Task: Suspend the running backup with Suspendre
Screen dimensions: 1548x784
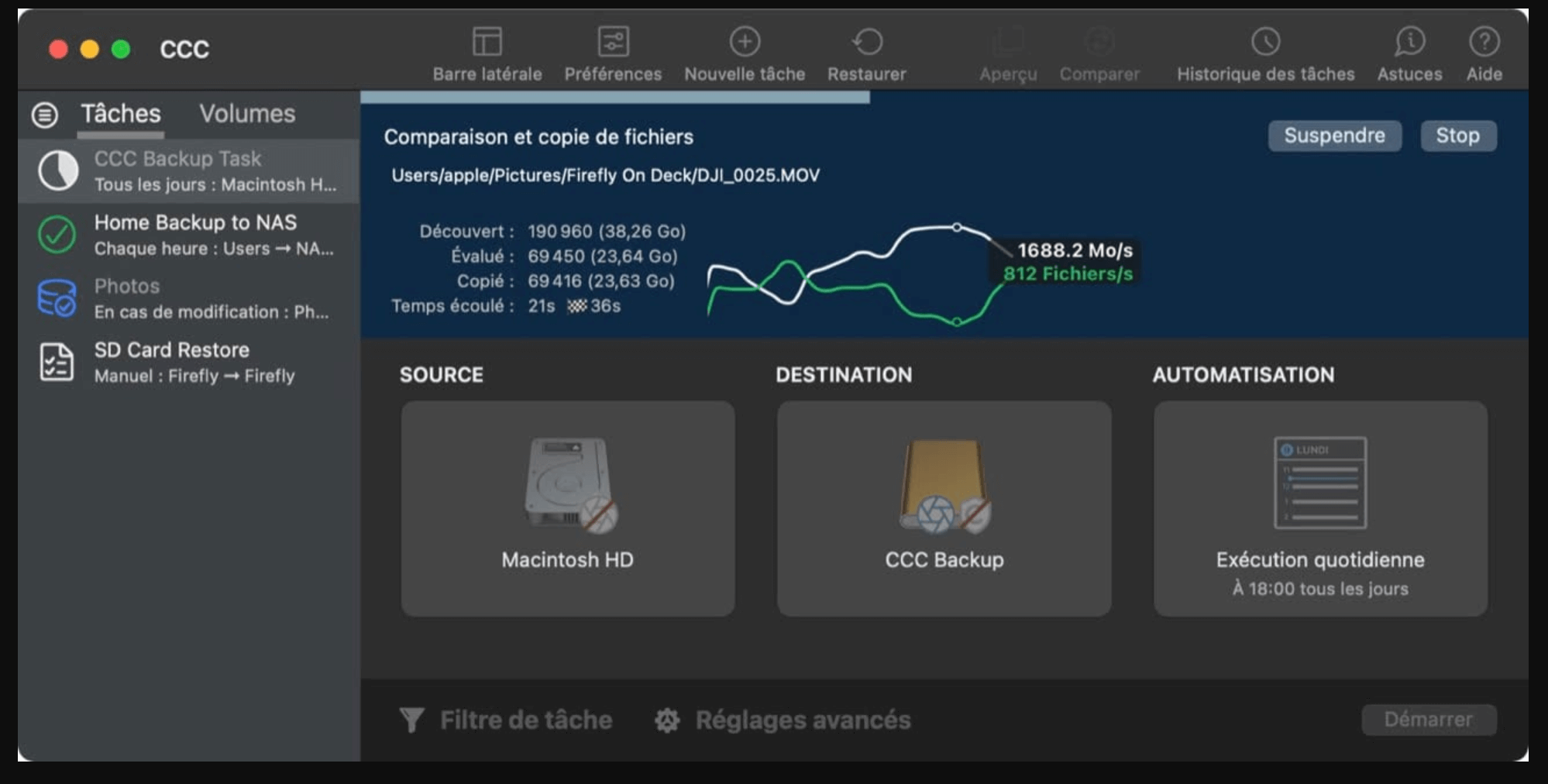Action: tap(1334, 136)
